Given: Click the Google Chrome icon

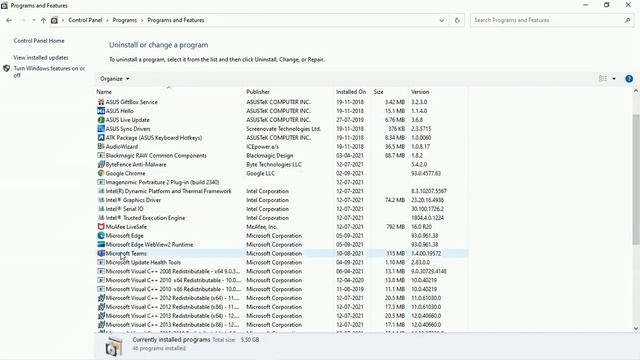Looking at the screenshot, I should coord(101,173).
